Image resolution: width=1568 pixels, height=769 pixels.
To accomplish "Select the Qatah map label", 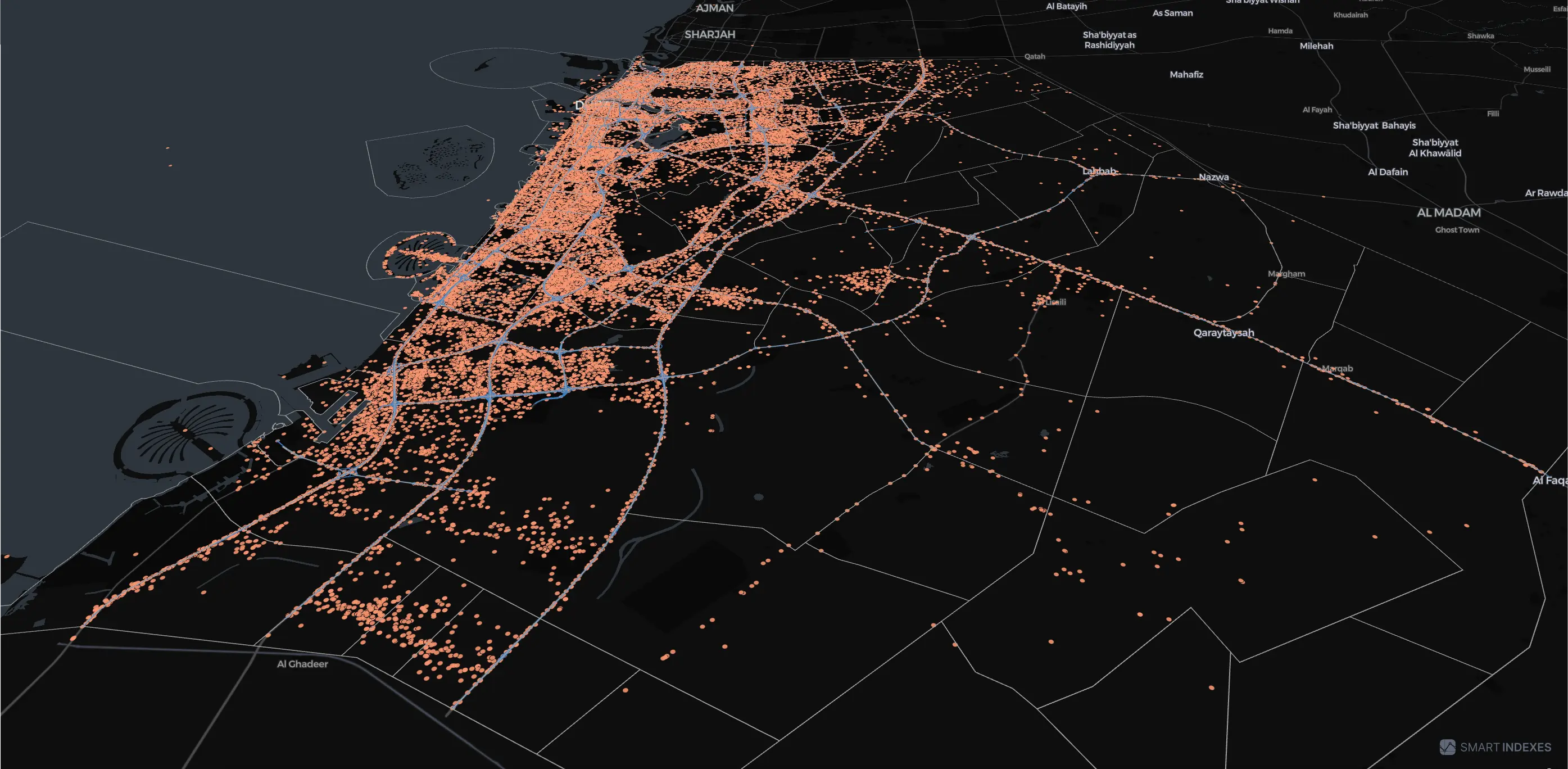I will 1034,56.
